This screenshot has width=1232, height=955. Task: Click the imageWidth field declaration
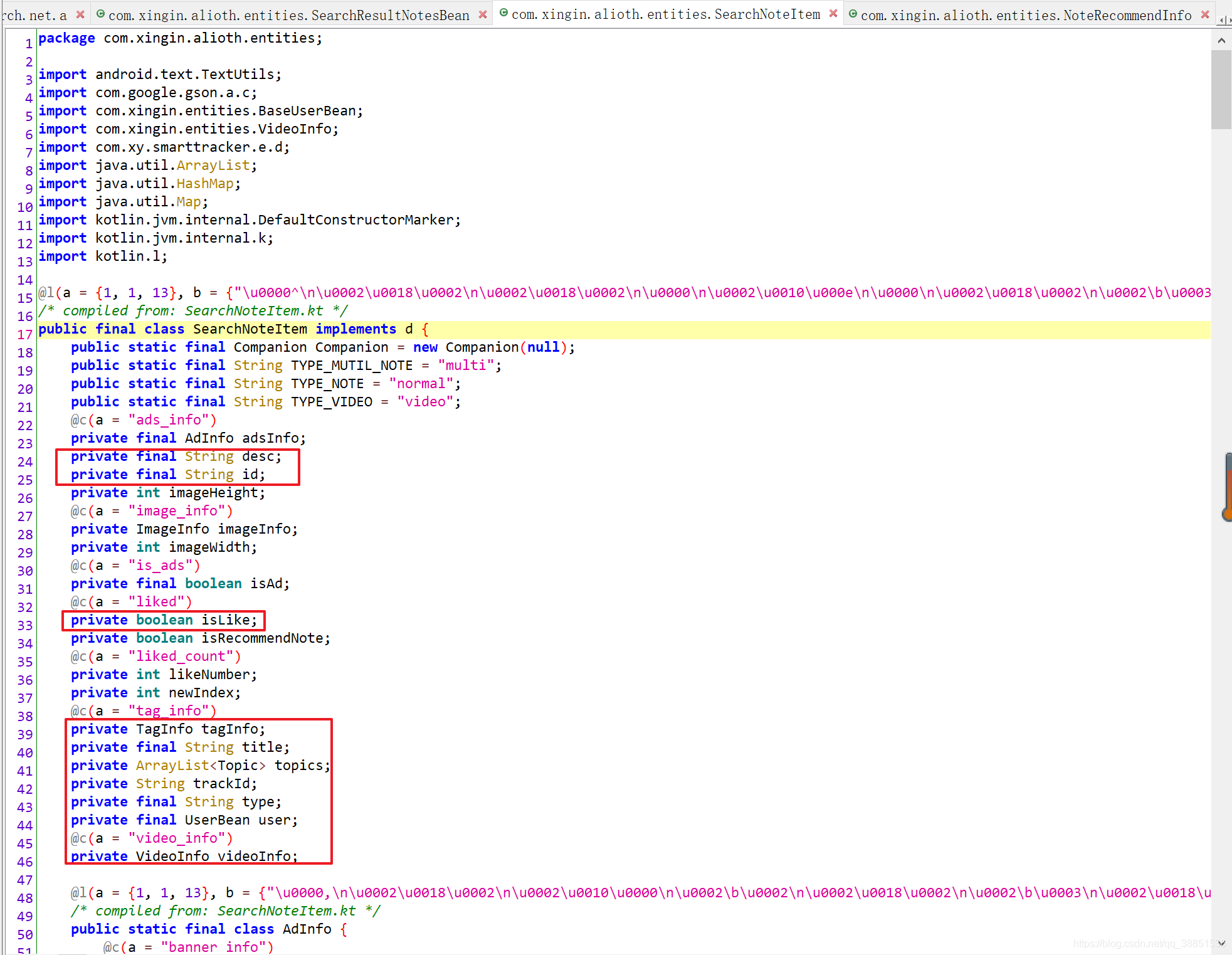pyautogui.click(x=164, y=547)
